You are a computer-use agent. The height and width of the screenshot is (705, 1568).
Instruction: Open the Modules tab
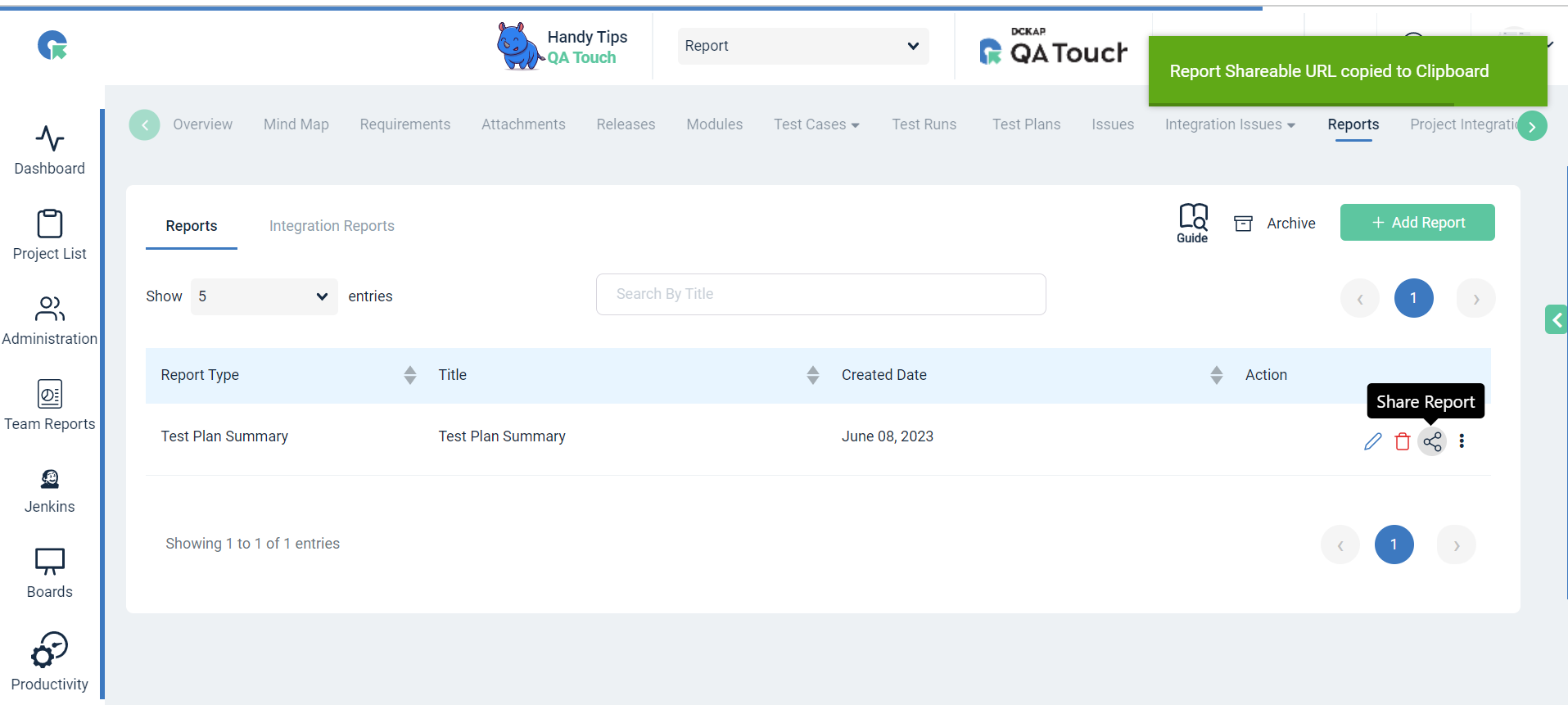715,124
